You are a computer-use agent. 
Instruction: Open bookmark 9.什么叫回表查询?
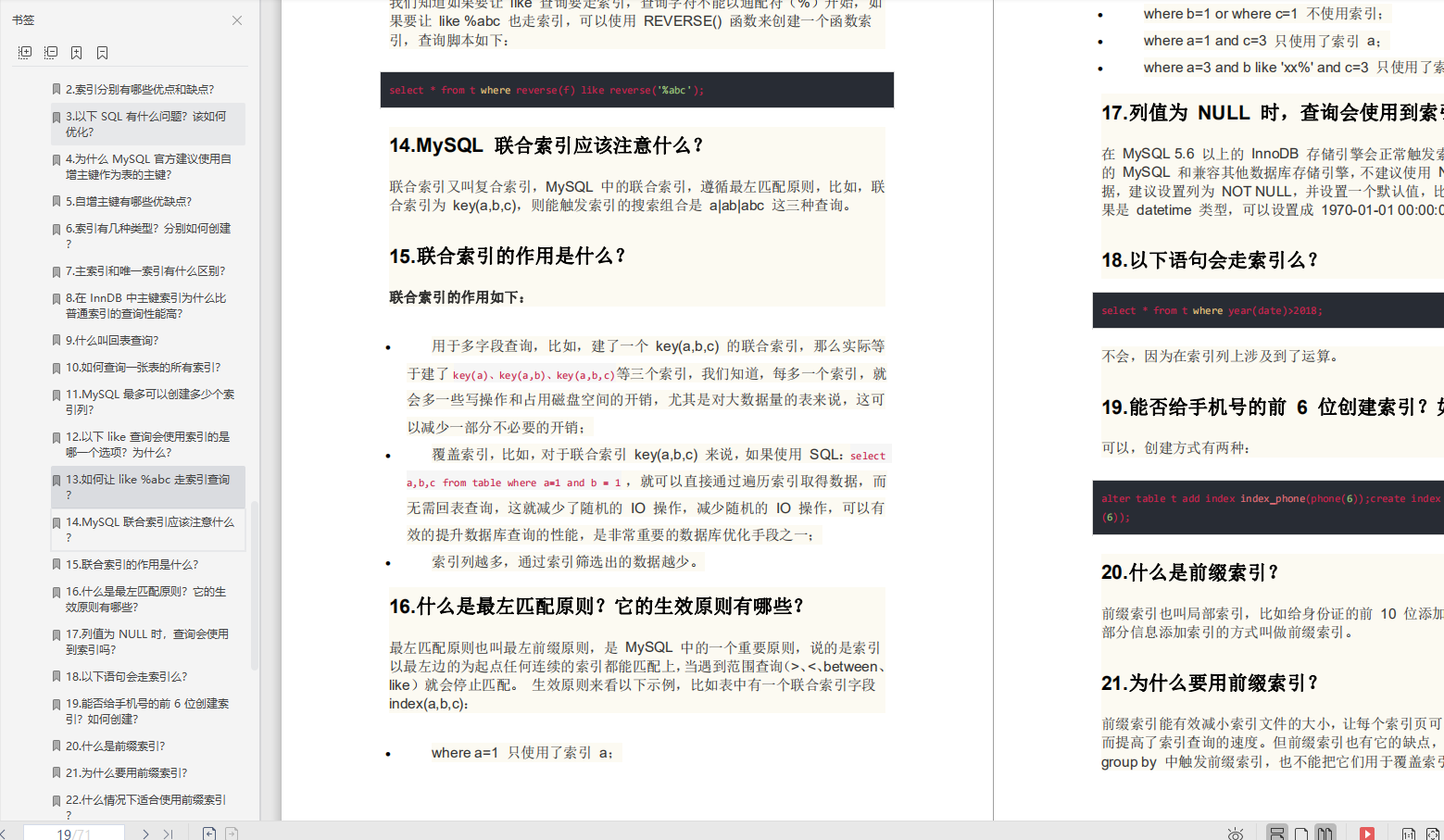coord(112,341)
